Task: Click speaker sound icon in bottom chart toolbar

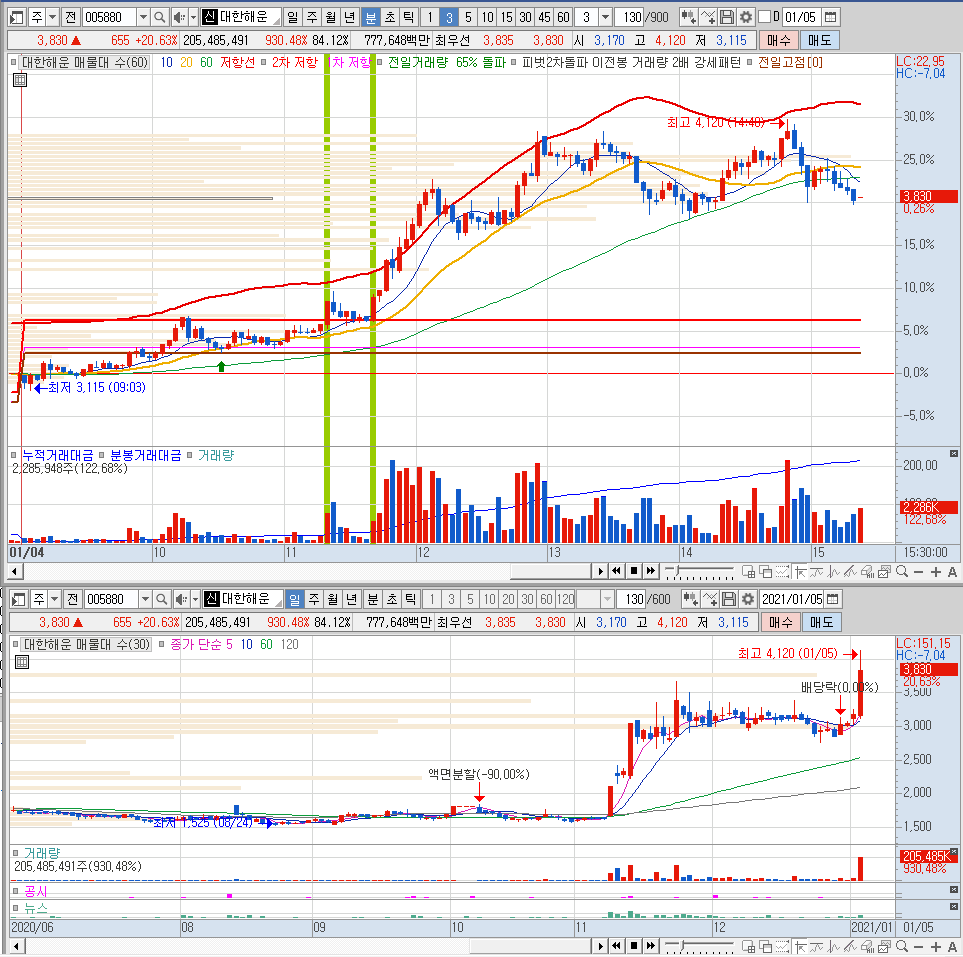Action: (x=181, y=599)
